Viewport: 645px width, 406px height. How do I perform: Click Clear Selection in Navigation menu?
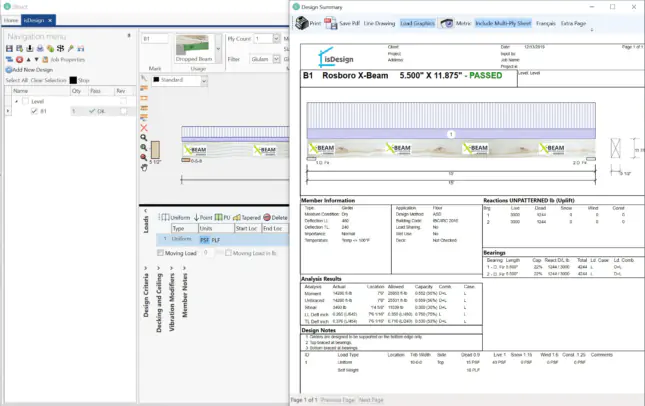tap(49, 80)
